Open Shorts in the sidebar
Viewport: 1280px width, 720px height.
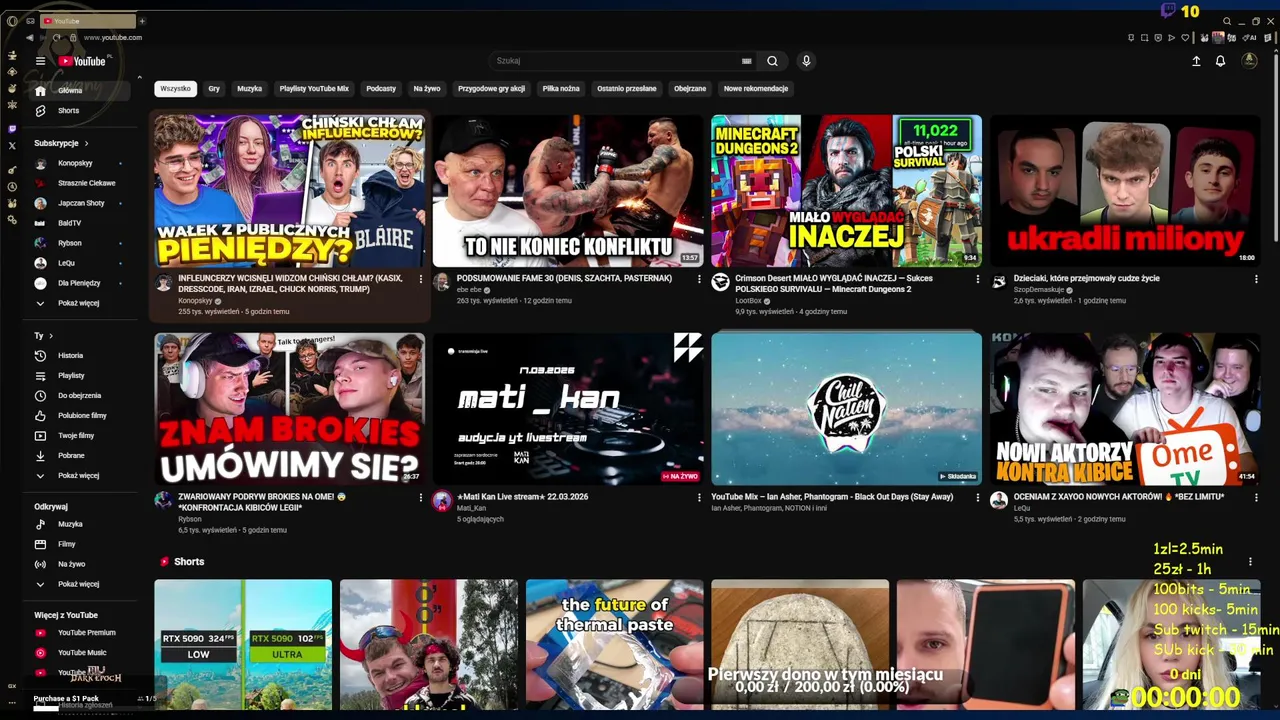pos(80,111)
